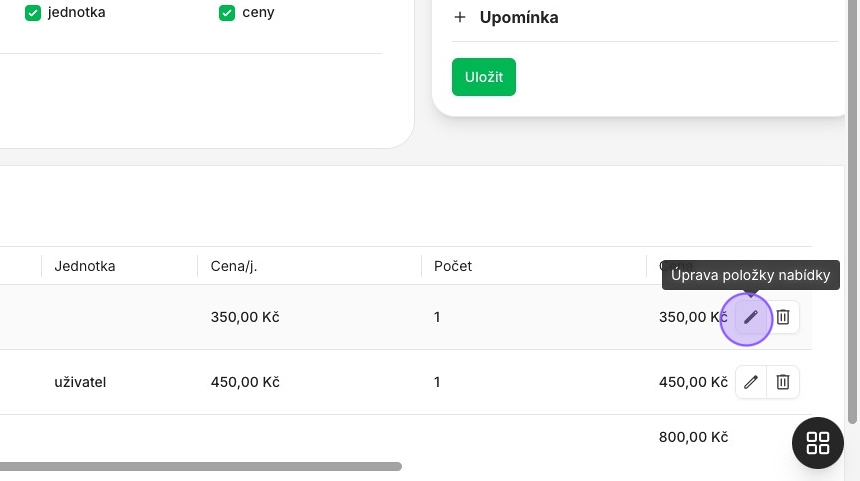
Task: Uncheck the jednotka checkbox
Action: (x=33, y=13)
